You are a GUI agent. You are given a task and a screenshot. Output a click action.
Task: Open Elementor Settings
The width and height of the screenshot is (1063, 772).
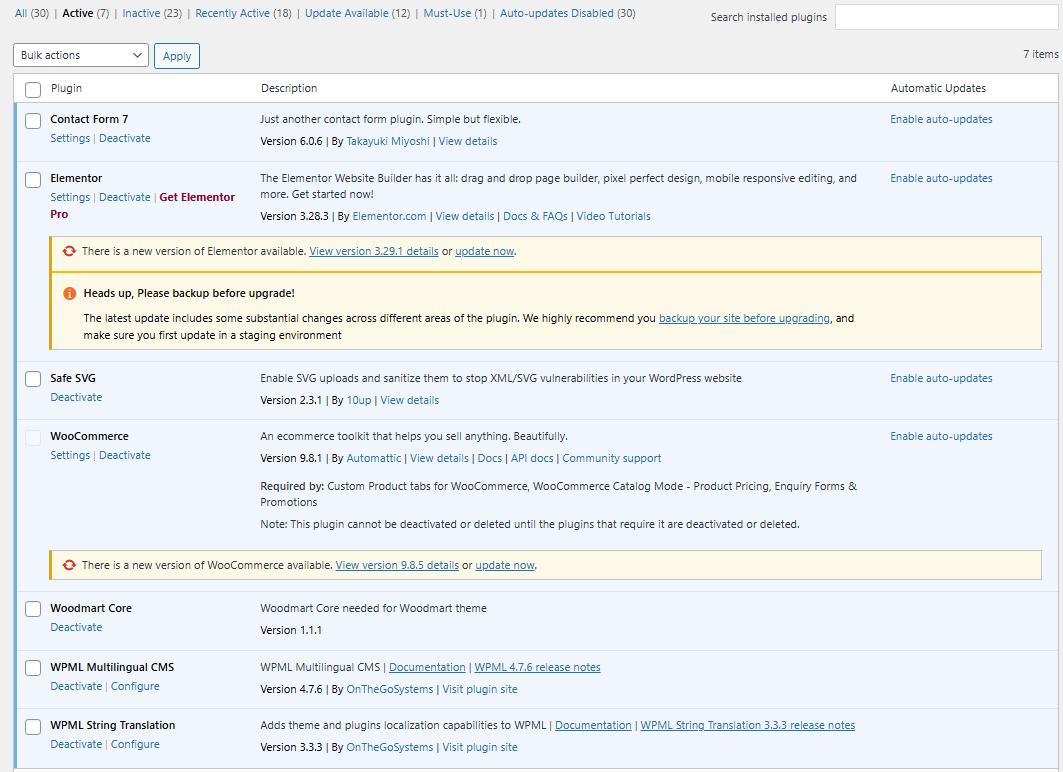(70, 197)
